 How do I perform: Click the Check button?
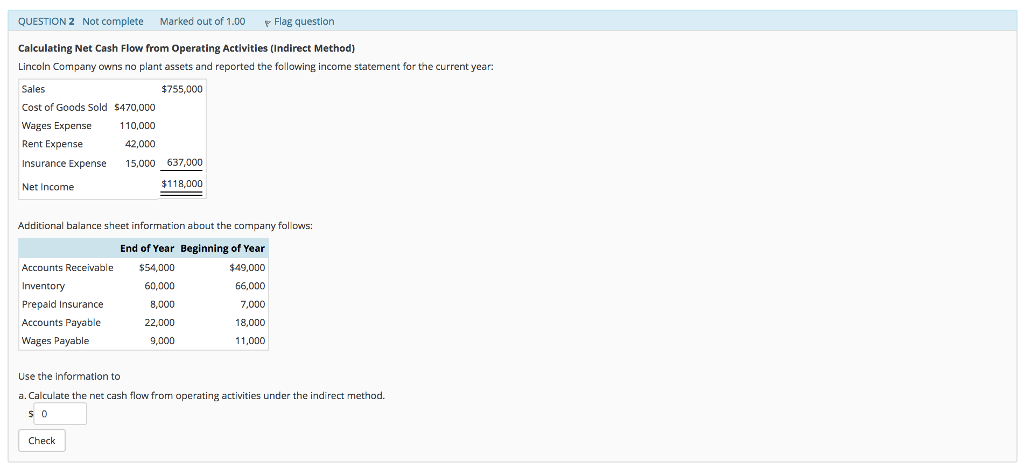coord(42,440)
